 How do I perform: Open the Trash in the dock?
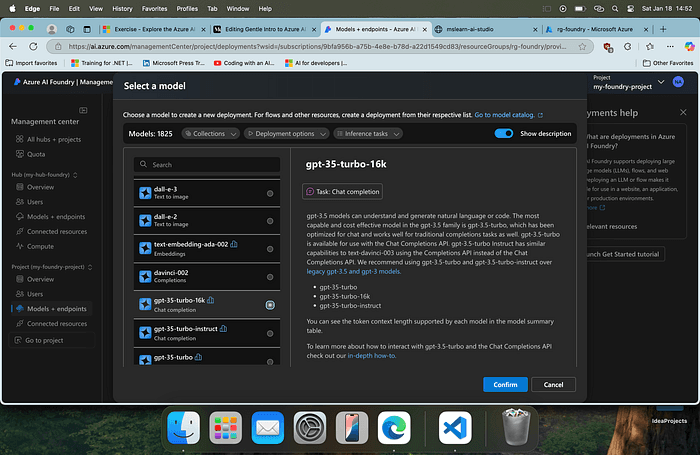click(516, 427)
